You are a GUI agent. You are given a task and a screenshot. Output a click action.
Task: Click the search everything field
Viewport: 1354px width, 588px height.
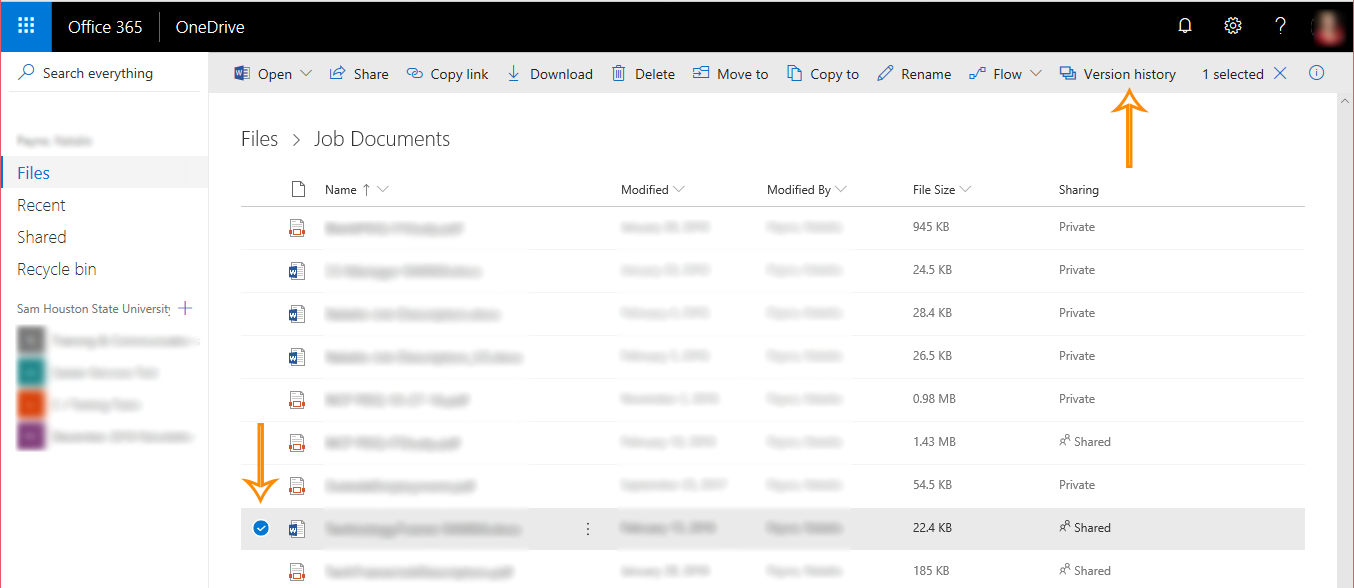coord(100,72)
